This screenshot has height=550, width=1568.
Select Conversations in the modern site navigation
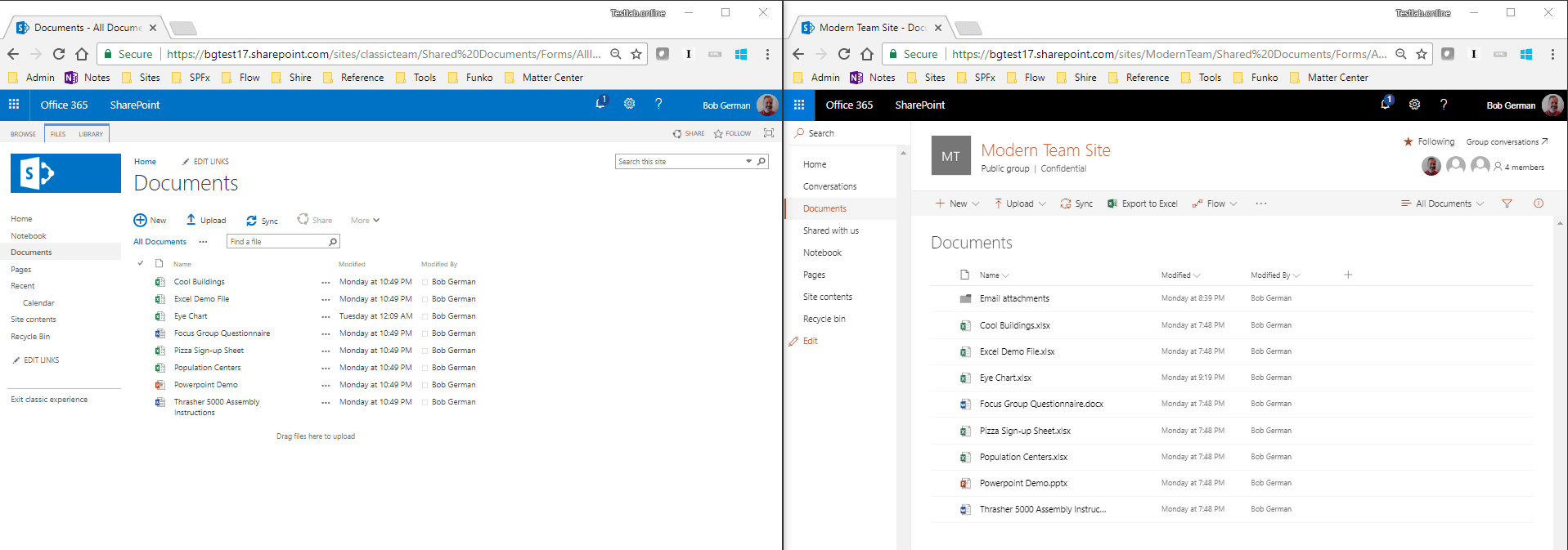click(829, 186)
